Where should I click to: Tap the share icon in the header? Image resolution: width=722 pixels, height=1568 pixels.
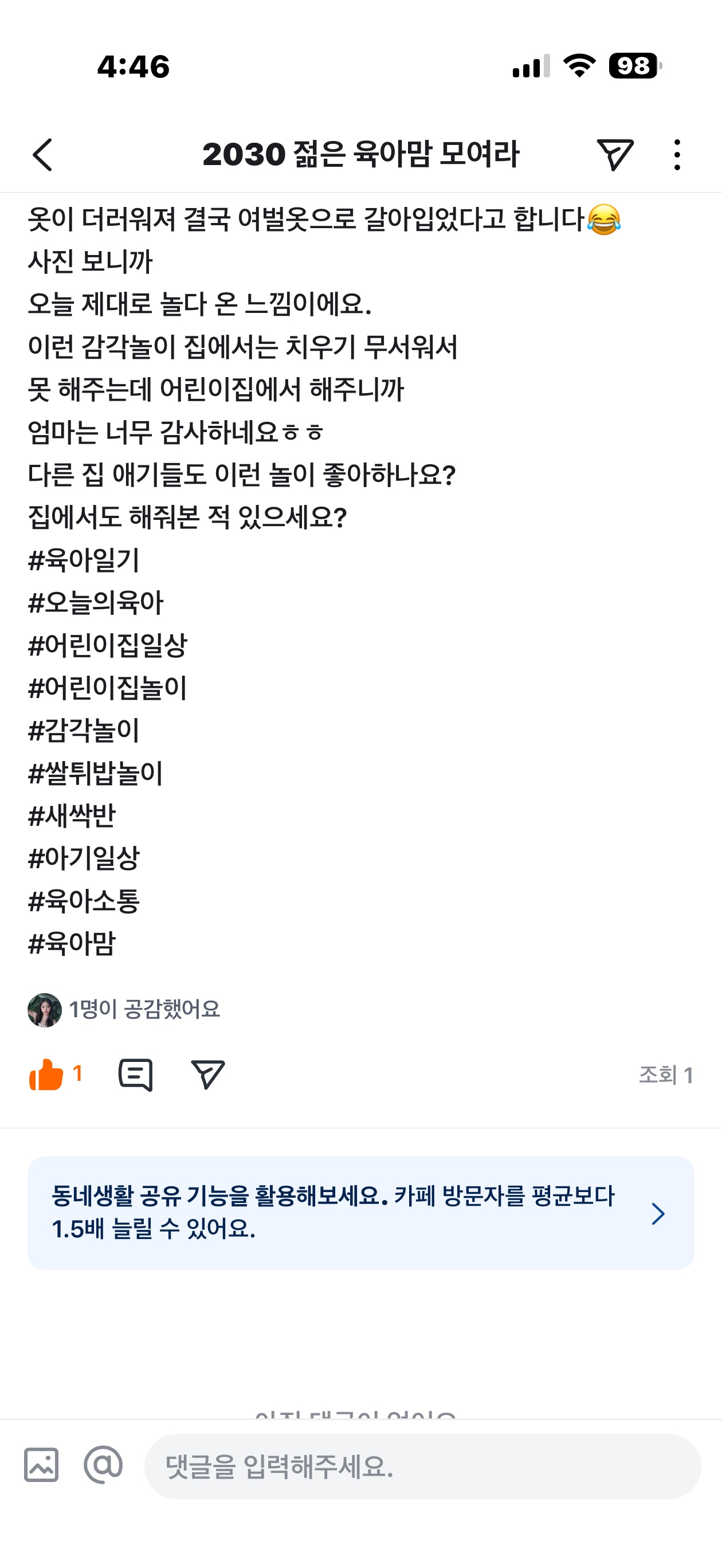click(615, 155)
